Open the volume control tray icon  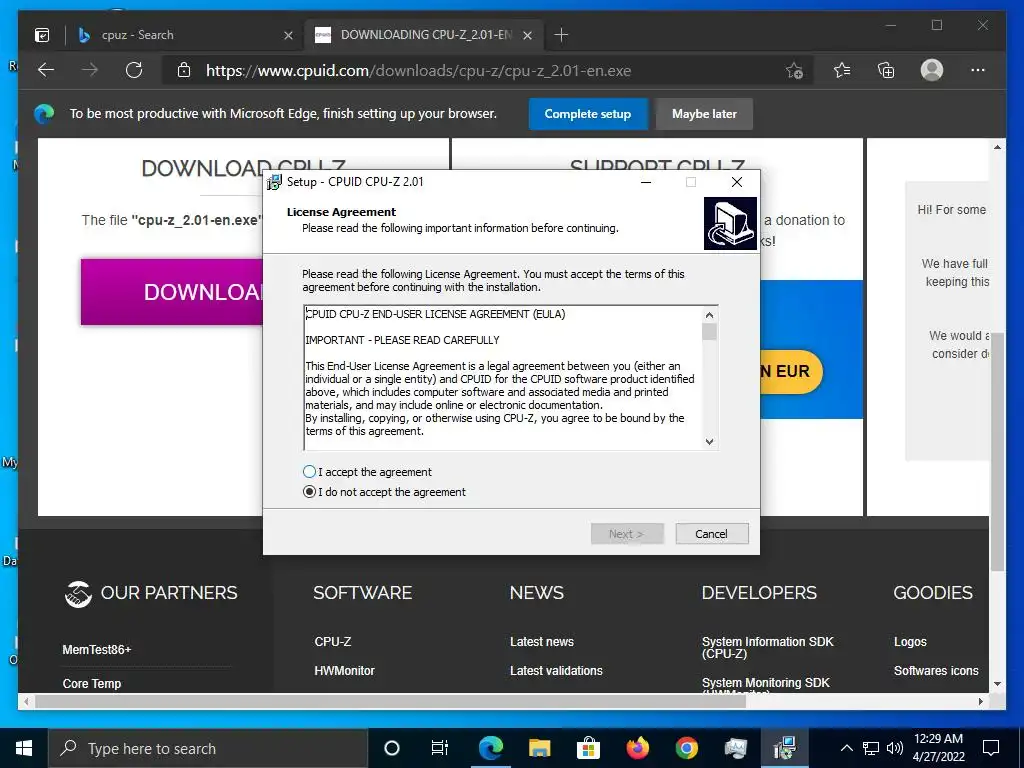pos(895,748)
